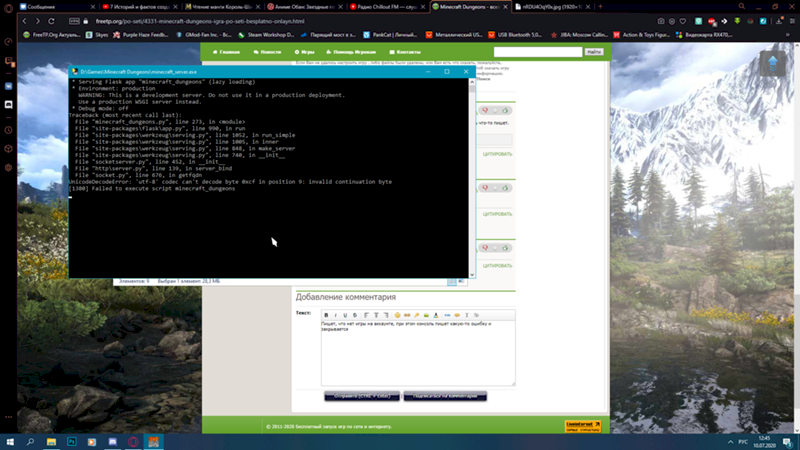The width and height of the screenshot is (800, 450).
Task: Click the Отправить comment button
Action: click(362, 396)
